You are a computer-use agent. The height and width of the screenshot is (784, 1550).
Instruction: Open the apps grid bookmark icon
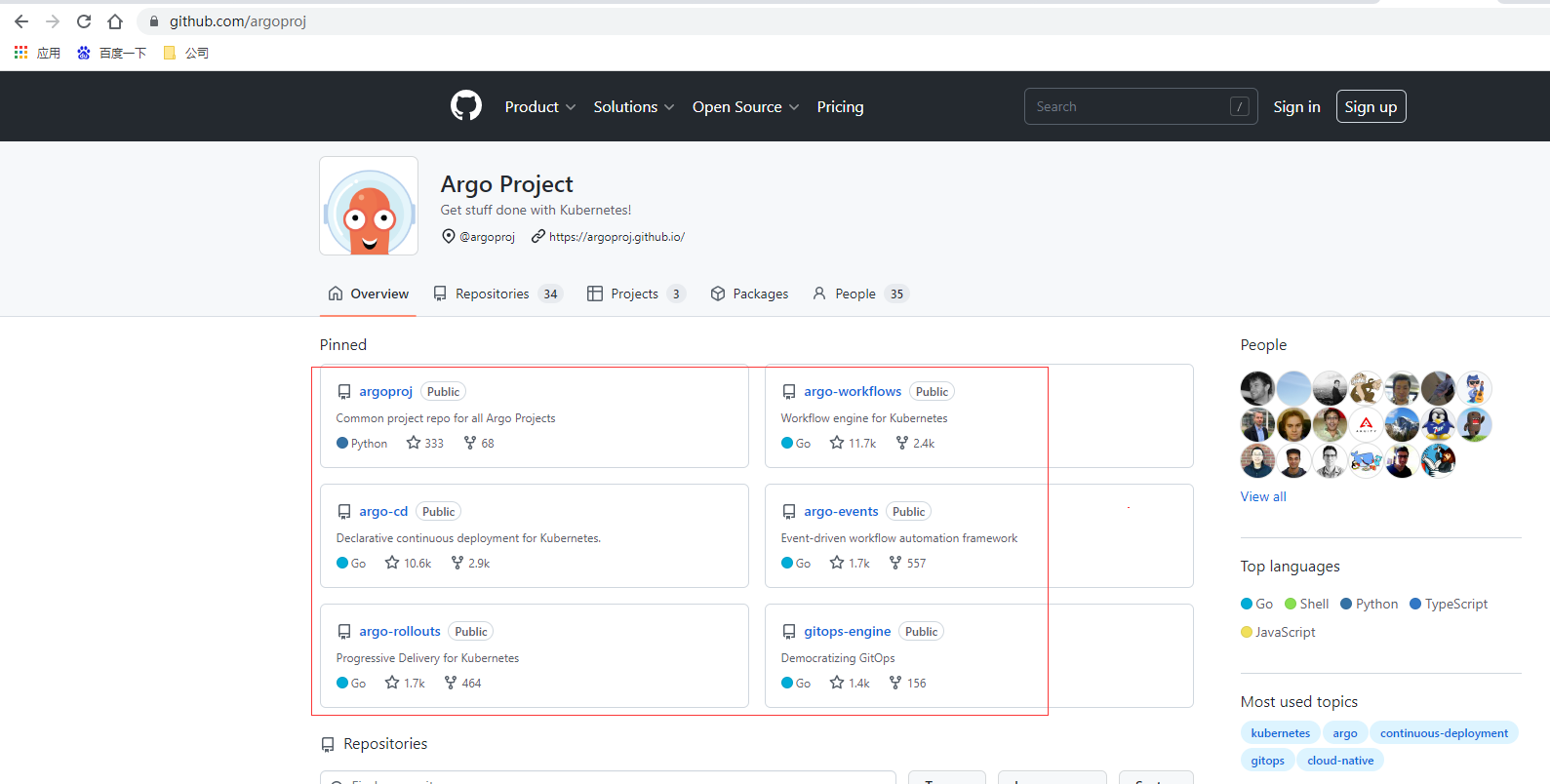point(20,53)
